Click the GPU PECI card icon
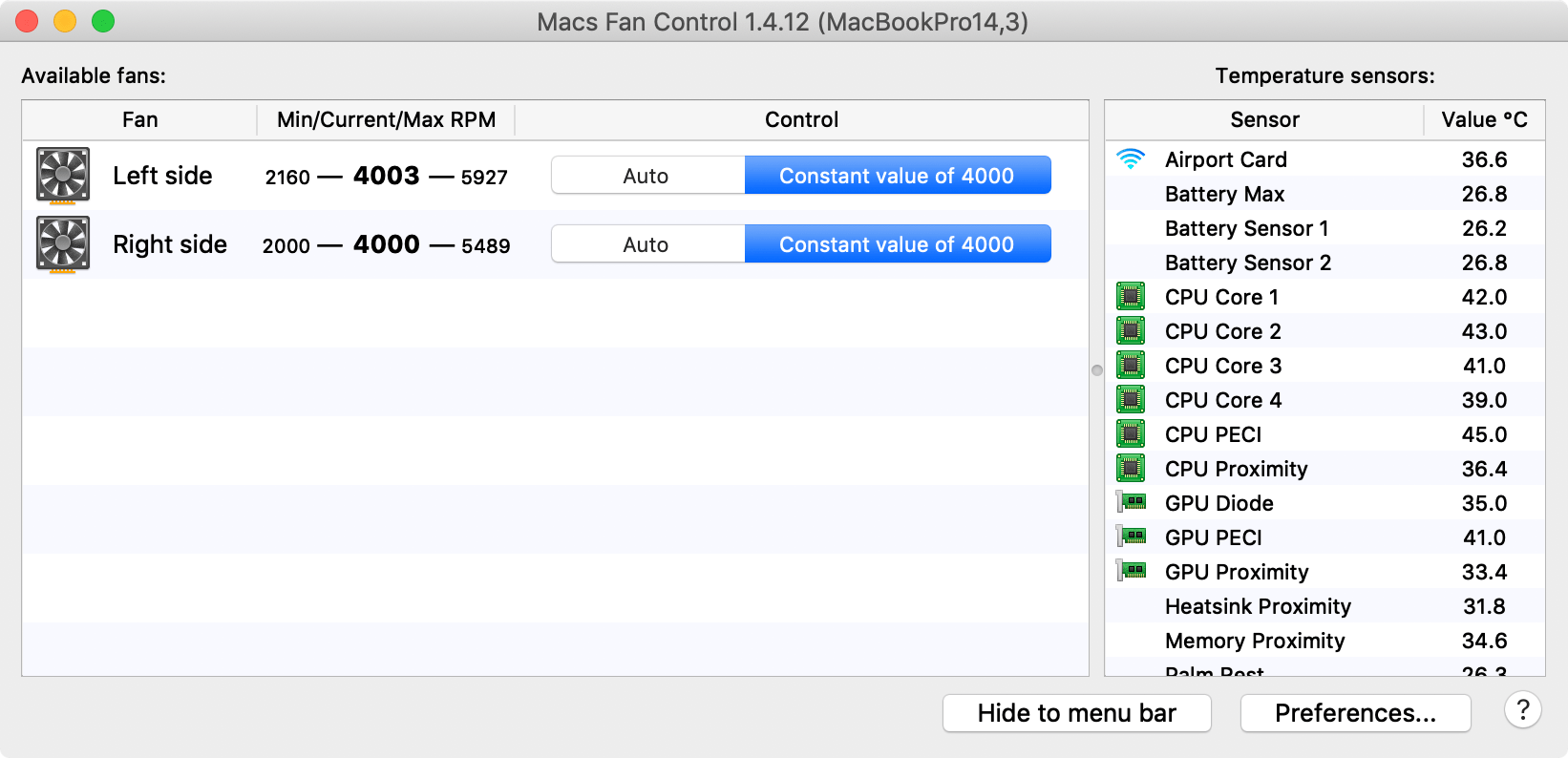1568x758 pixels. (x=1132, y=537)
